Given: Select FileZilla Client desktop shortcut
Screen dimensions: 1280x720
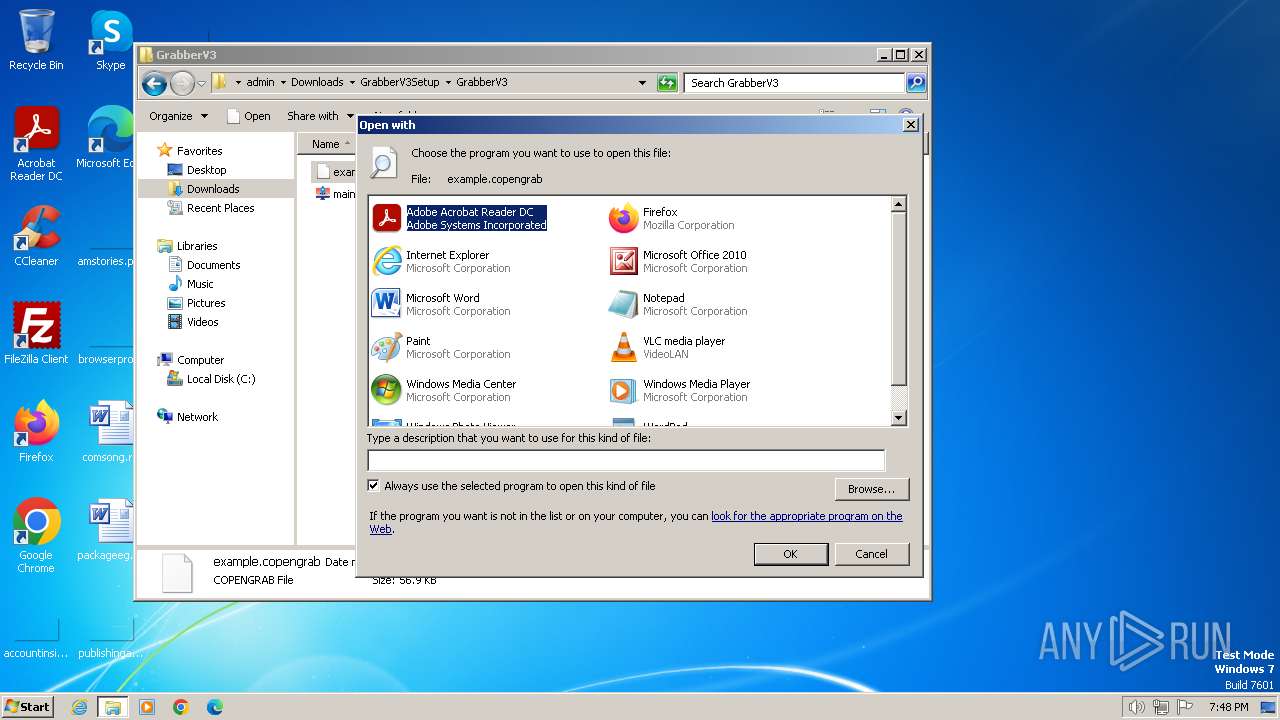Looking at the screenshot, I should [36, 333].
